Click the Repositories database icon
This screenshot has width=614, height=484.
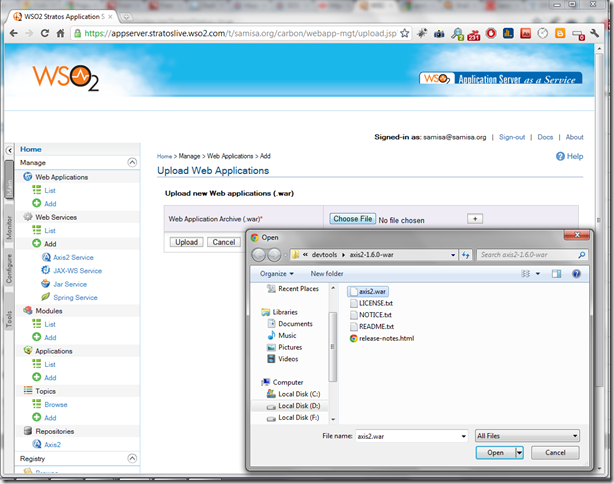point(27,431)
